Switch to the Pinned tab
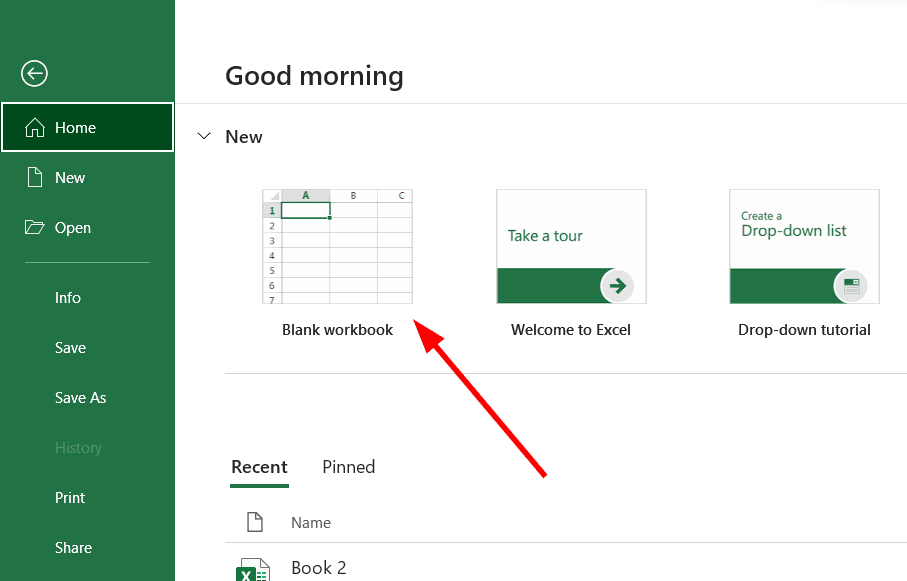This screenshot has height=581, width=907. (x=349, y=467)
